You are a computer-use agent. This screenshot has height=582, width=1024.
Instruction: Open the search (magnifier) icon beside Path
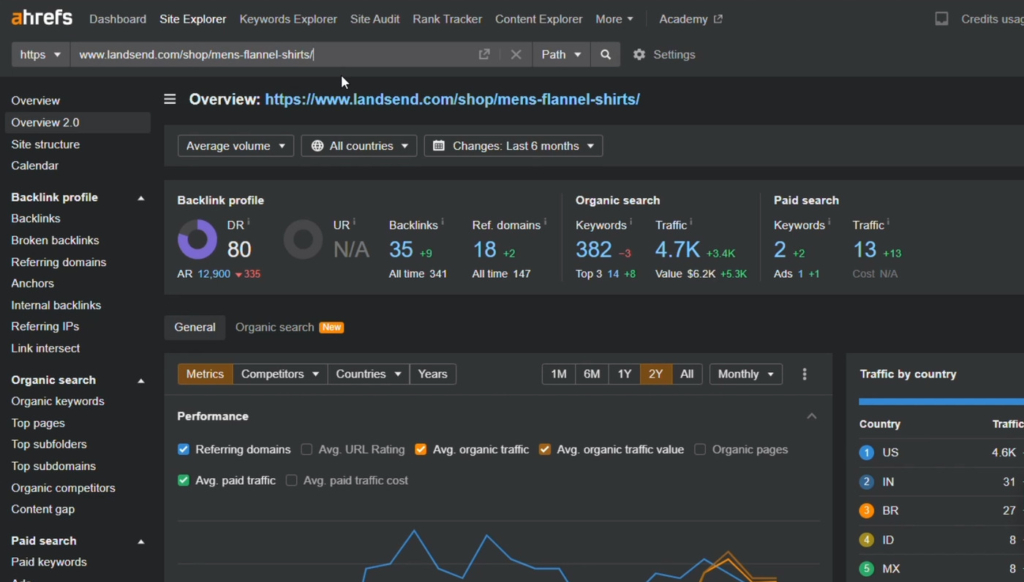[606, 54]
